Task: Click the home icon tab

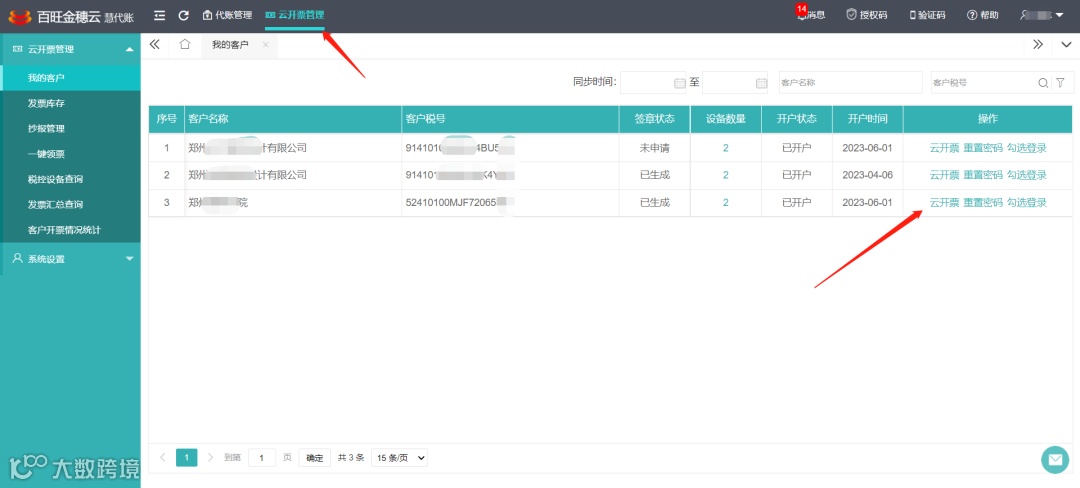Action: coord(185,45)
